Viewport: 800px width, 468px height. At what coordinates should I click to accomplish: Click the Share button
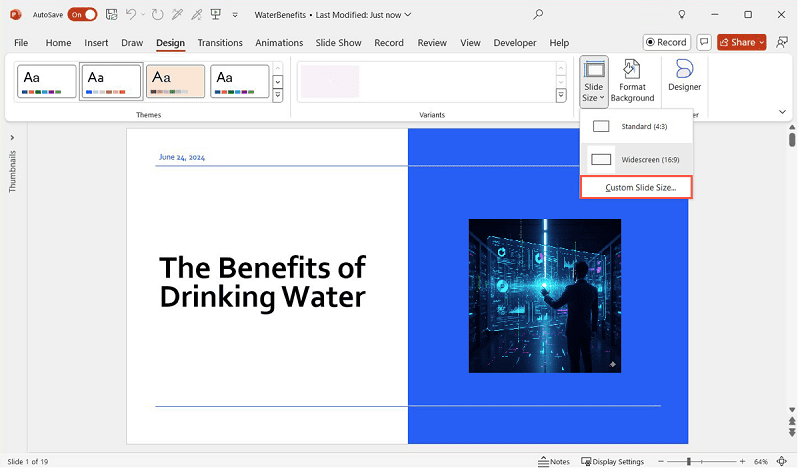pos(741,42)
